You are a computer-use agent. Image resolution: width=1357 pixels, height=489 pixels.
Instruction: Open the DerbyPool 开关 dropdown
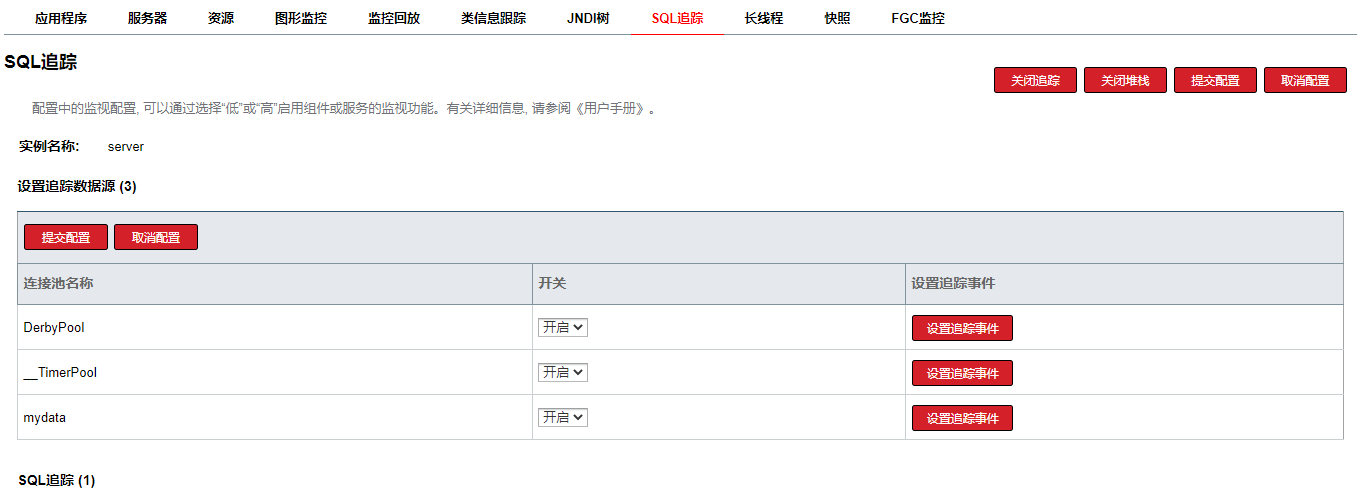(563, 327)
